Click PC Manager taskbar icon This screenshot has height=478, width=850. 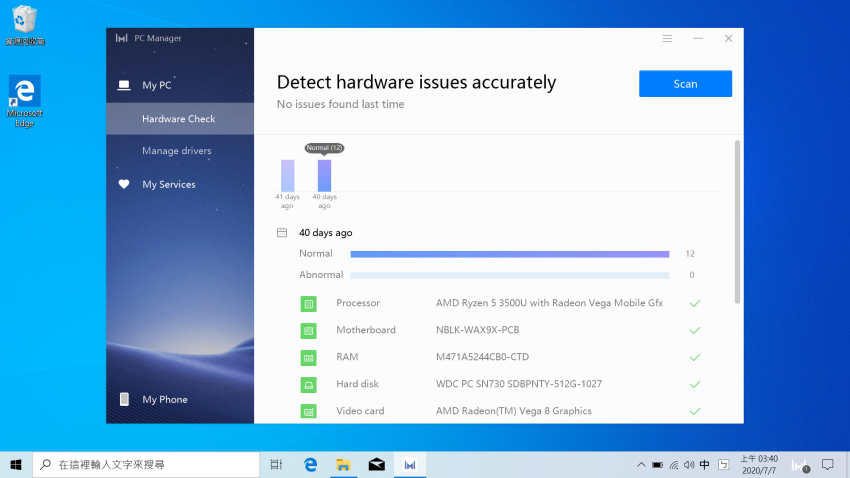tap(410, 464)
